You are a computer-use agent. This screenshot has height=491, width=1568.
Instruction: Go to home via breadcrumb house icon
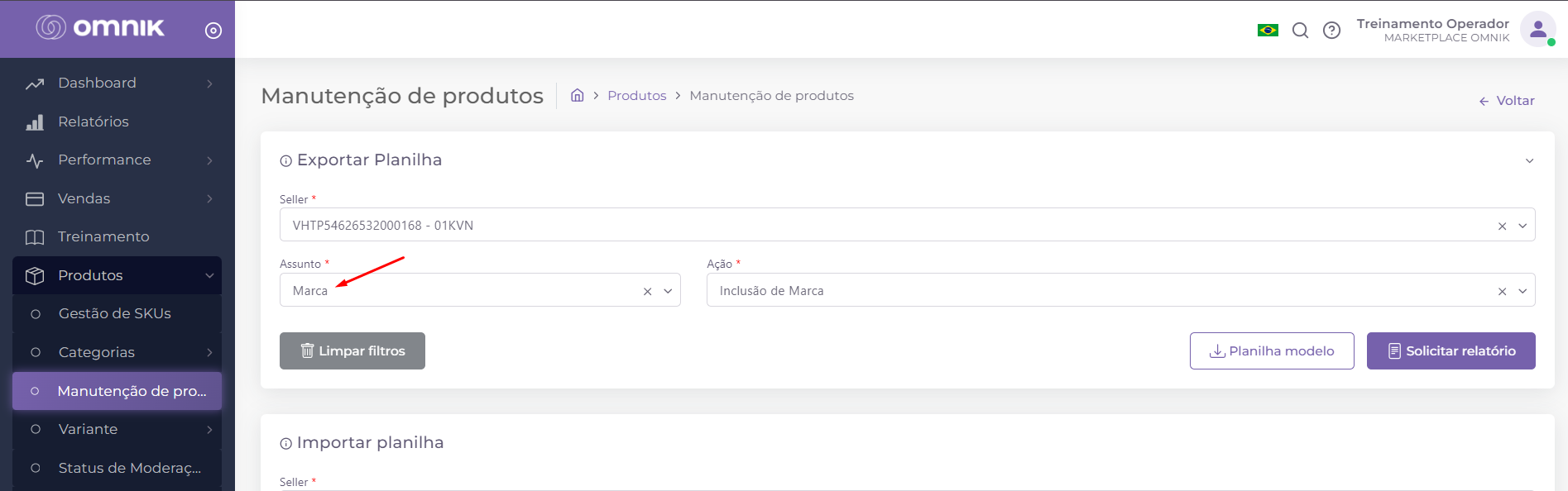tap(578, 95)
